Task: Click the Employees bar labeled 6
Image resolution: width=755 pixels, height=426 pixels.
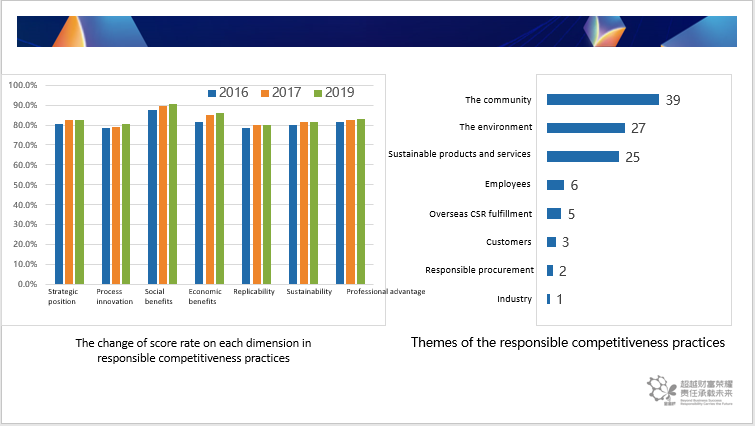Action: click(x=556, y=185)
